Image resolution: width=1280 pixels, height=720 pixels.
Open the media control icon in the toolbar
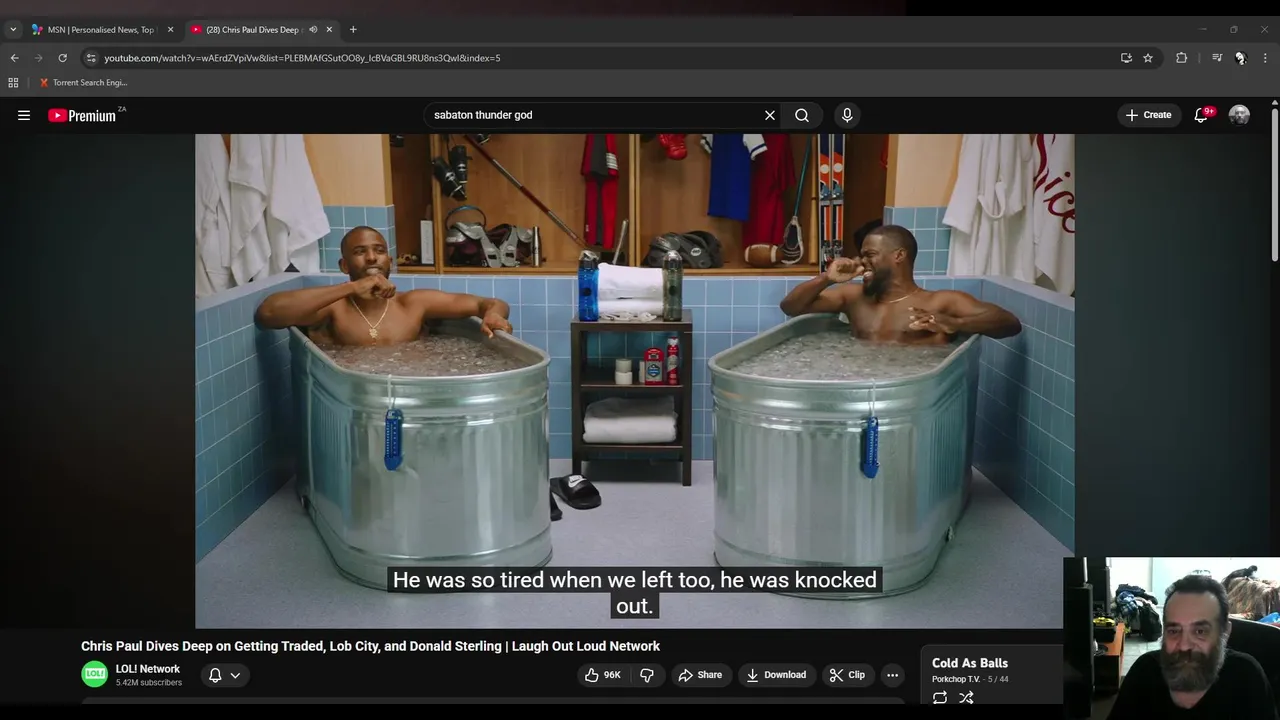1217,58
